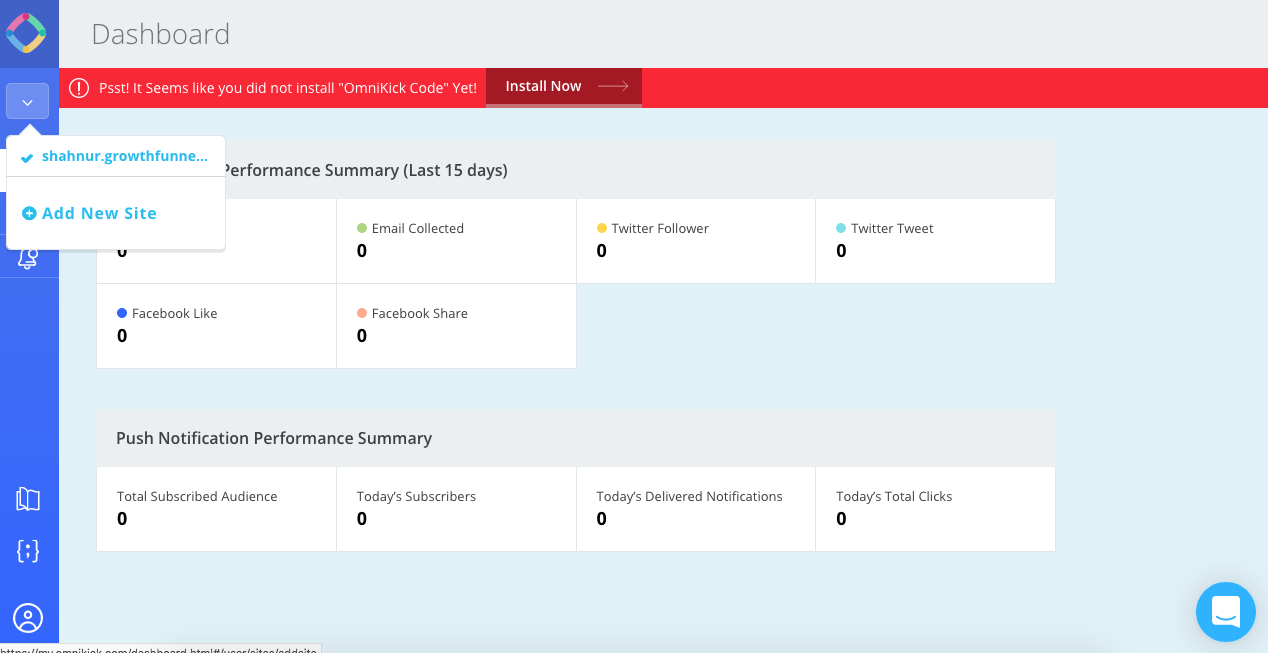Click the Facebook Like stat card
Image resolution: width=1268 pixels, height=653 pixels.
tap(216, 326)
